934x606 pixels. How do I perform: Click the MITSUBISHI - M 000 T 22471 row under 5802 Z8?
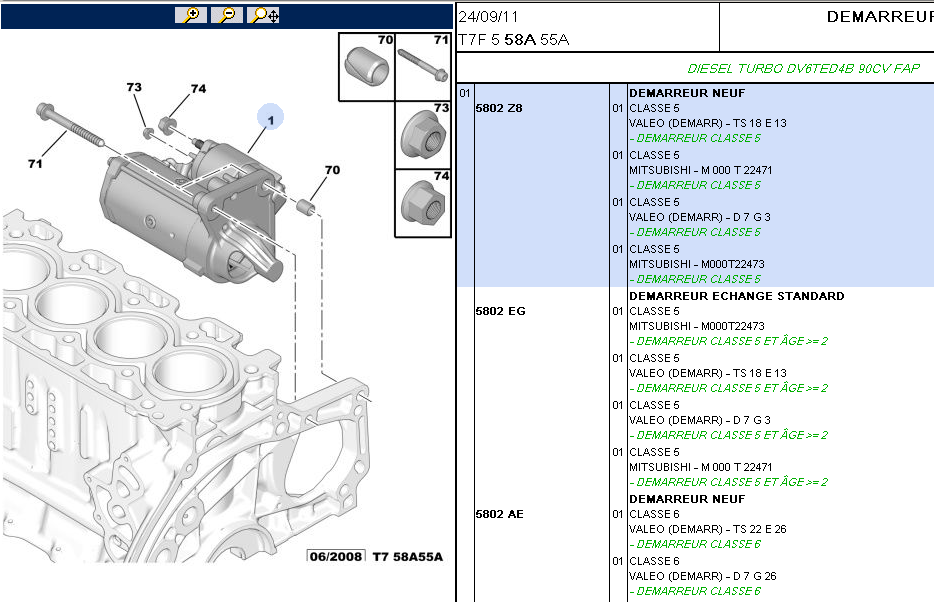click(700, 170)
